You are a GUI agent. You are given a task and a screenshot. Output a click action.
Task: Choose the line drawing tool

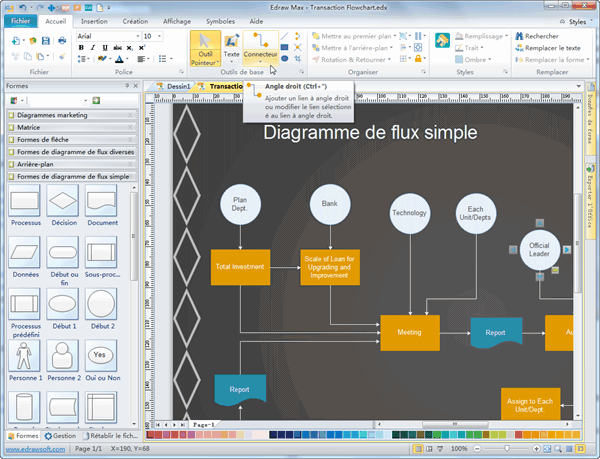[x=284, y=36]
